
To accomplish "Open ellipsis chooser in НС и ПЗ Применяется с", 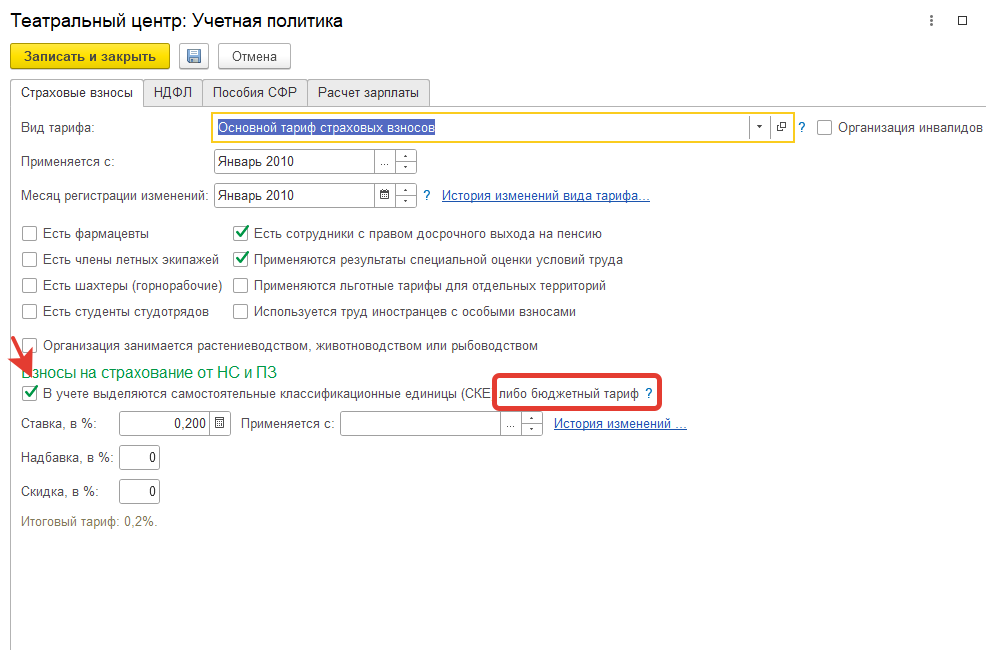I will pyautogui.click(x=510, y=424).
